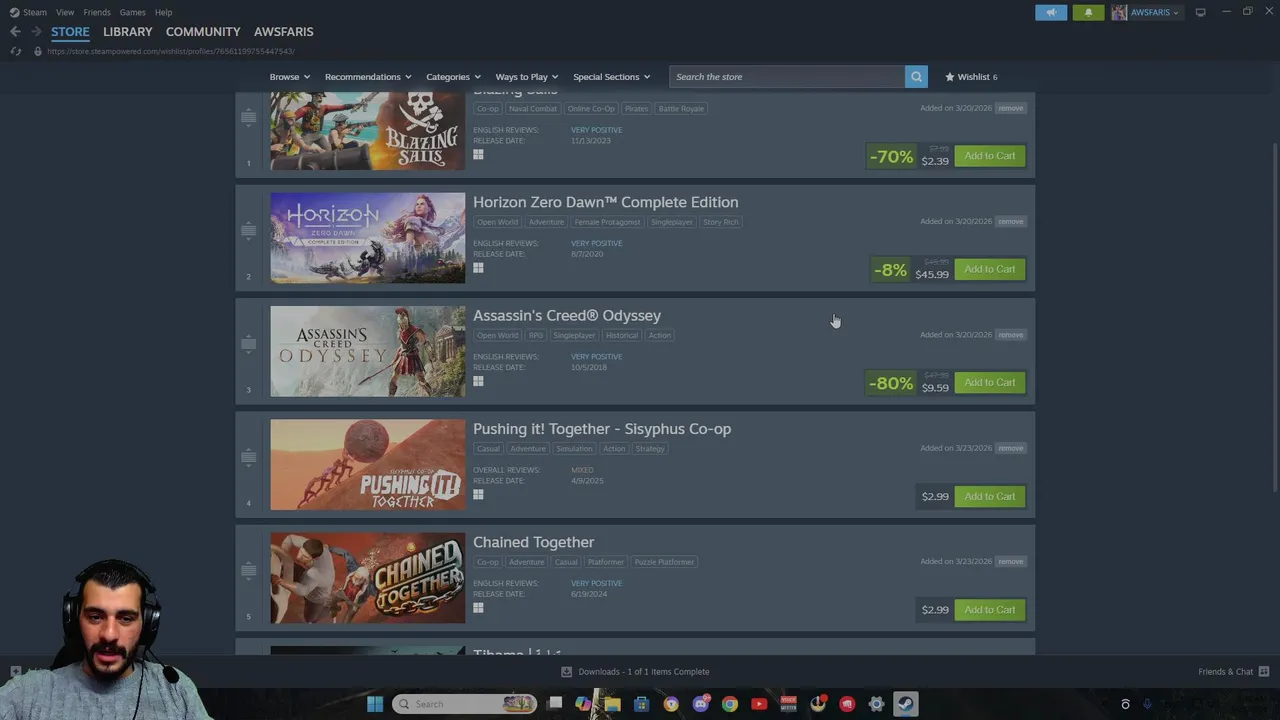Open the AWSFARIS profile tab
This screenshot has height=720, width=1280.
(x=284, y=32)
